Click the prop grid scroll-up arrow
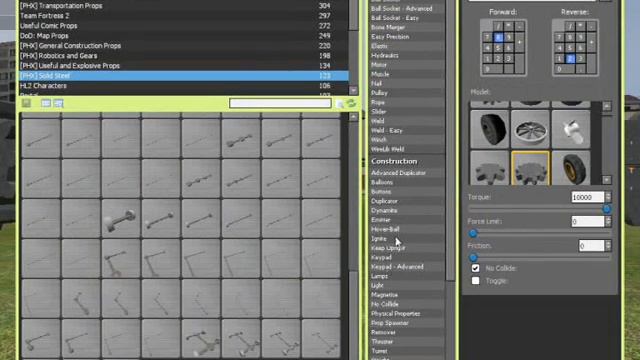This screenshot has width=640, height=360. point(353,117)
